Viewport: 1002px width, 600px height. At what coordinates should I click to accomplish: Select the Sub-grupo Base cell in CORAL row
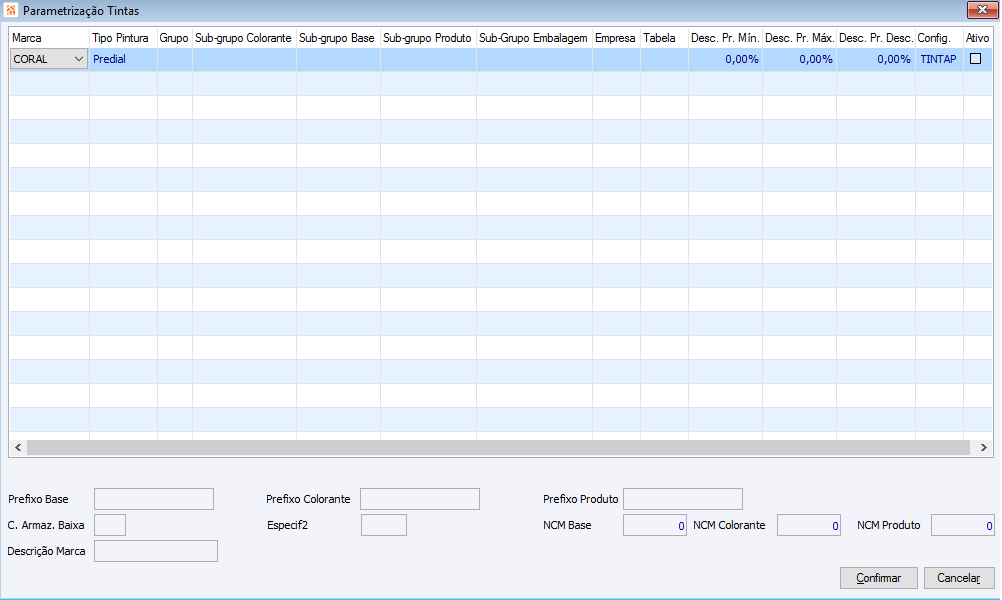338,59
